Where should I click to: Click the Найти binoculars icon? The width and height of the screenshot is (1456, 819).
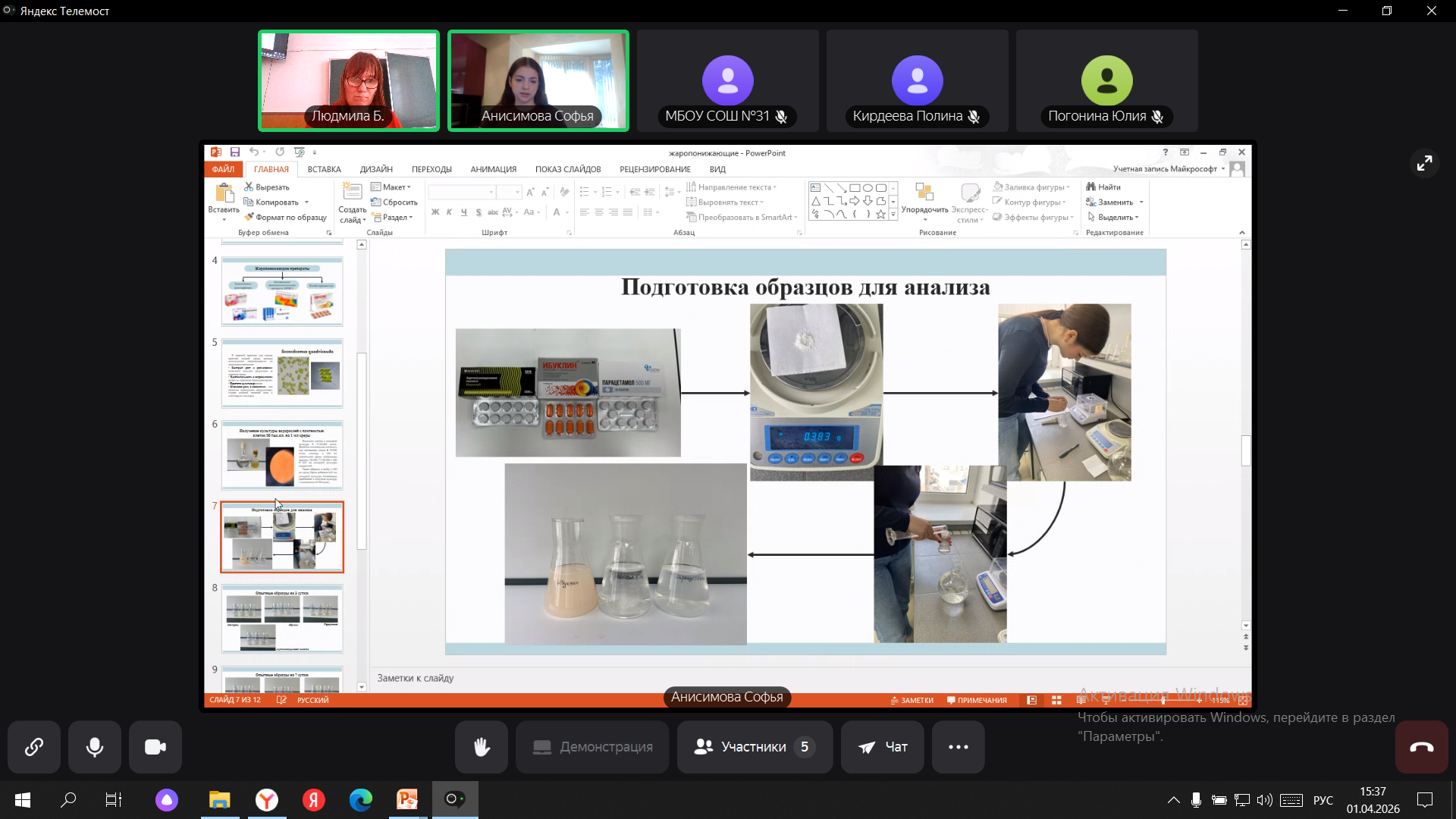click(1091, 187)
